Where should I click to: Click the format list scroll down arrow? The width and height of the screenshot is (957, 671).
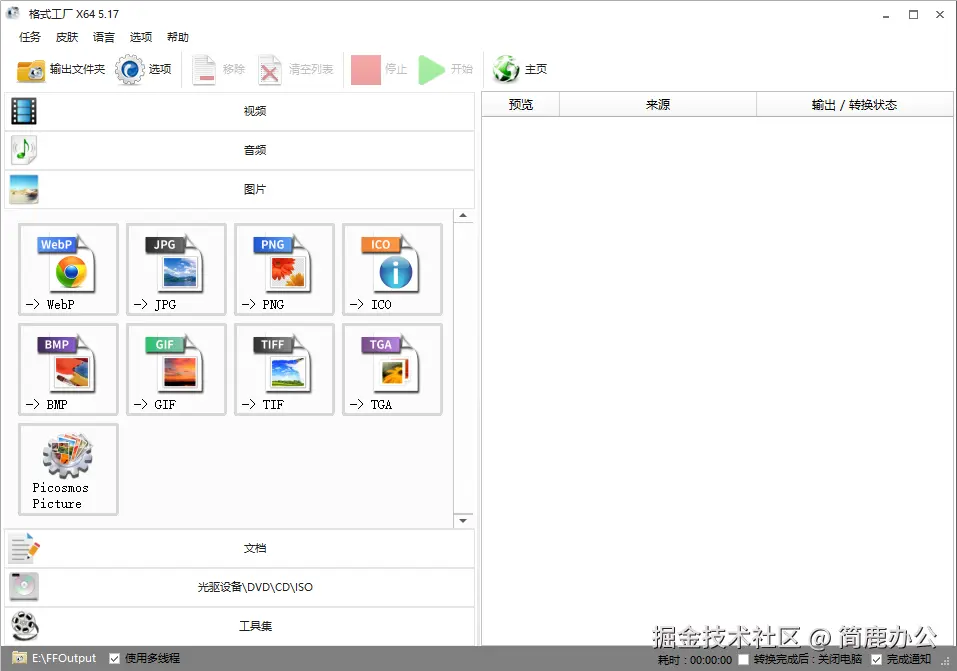[x=463, y=521]
